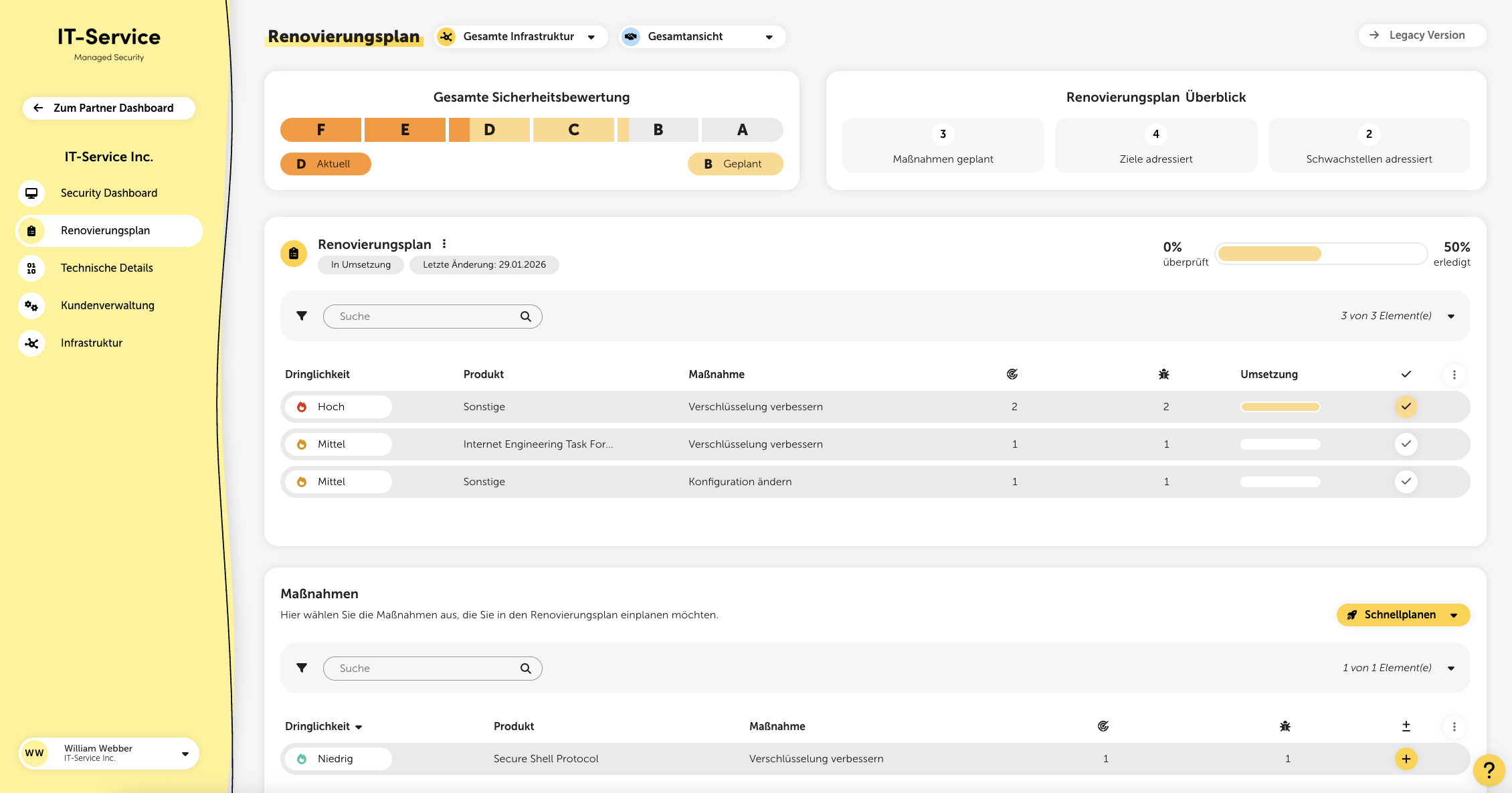Image resolution: width=1512 pixels, height=793 pixels.
Task: Click the three-dot menu beside Renovierungsplan title
Action: point(444,244)
